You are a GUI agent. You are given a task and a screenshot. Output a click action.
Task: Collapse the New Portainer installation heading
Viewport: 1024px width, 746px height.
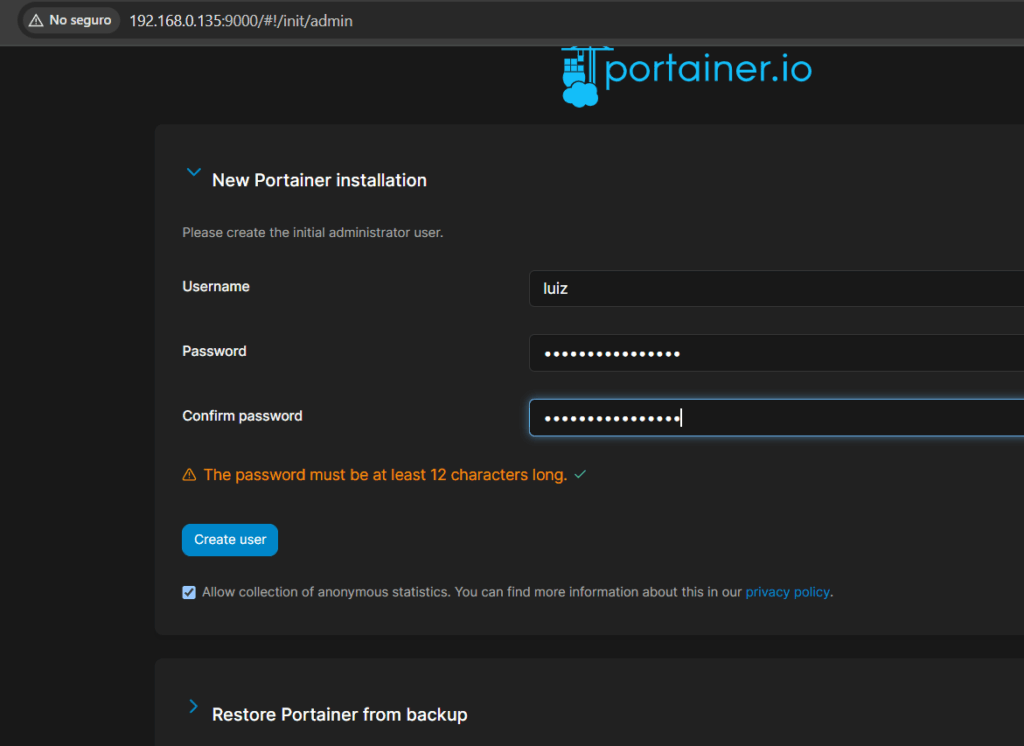pos(319,180)
